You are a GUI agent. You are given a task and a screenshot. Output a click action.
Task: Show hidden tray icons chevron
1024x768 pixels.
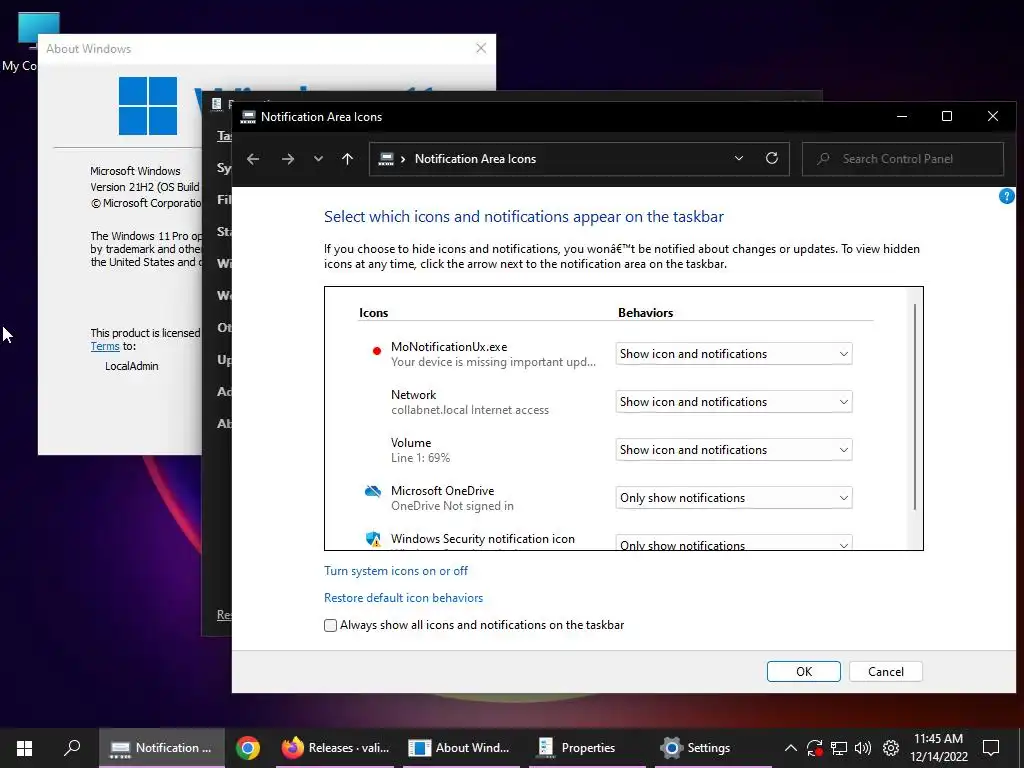pyautogui.click(x=790, y=748)
